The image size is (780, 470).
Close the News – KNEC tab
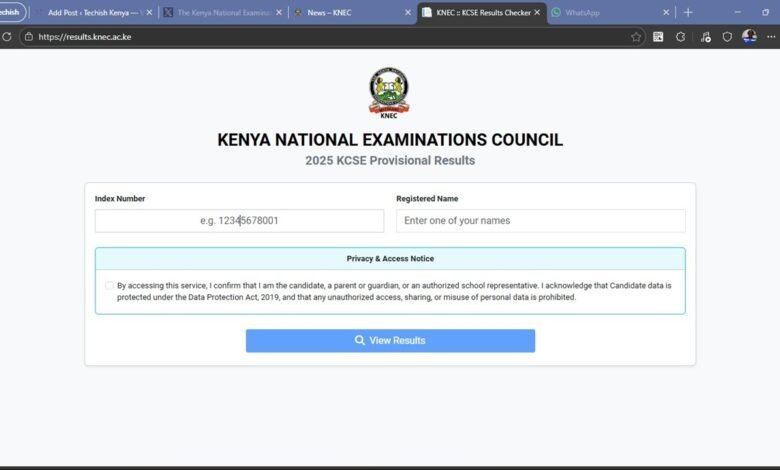pyautogui.click(x=408, y=12)
